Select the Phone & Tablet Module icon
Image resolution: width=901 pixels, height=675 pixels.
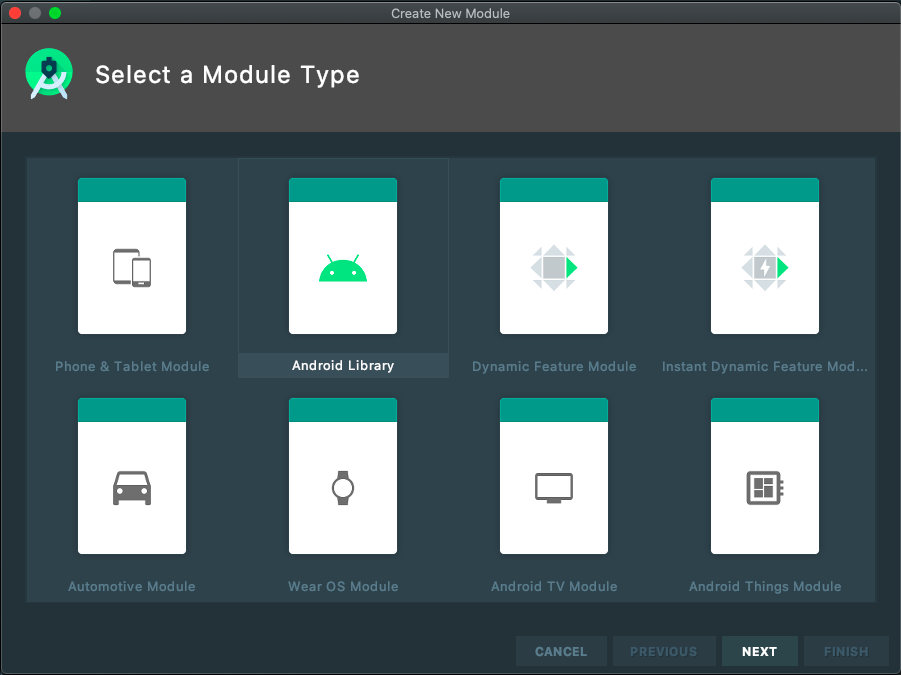131,265
